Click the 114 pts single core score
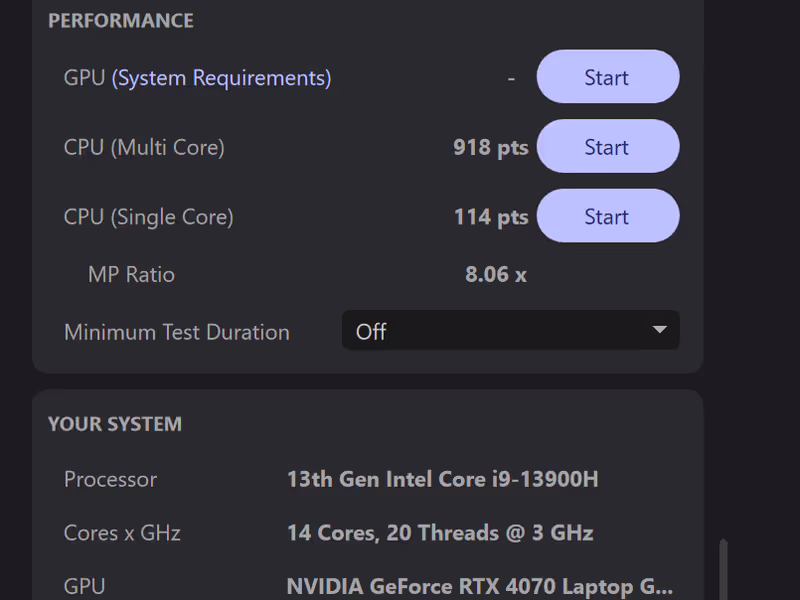The height and width of the screenshot is (600, 800). coord(490,217)
